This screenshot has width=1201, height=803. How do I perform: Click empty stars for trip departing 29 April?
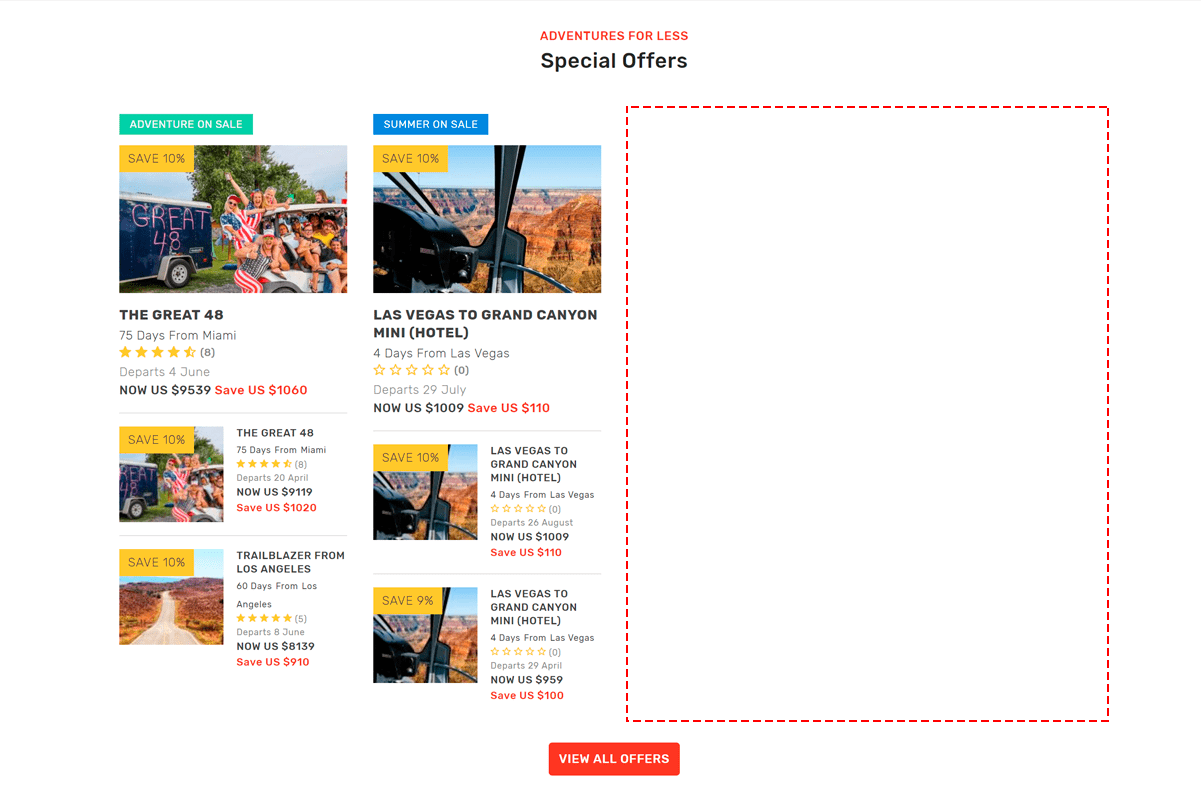[x=518, y=652]
